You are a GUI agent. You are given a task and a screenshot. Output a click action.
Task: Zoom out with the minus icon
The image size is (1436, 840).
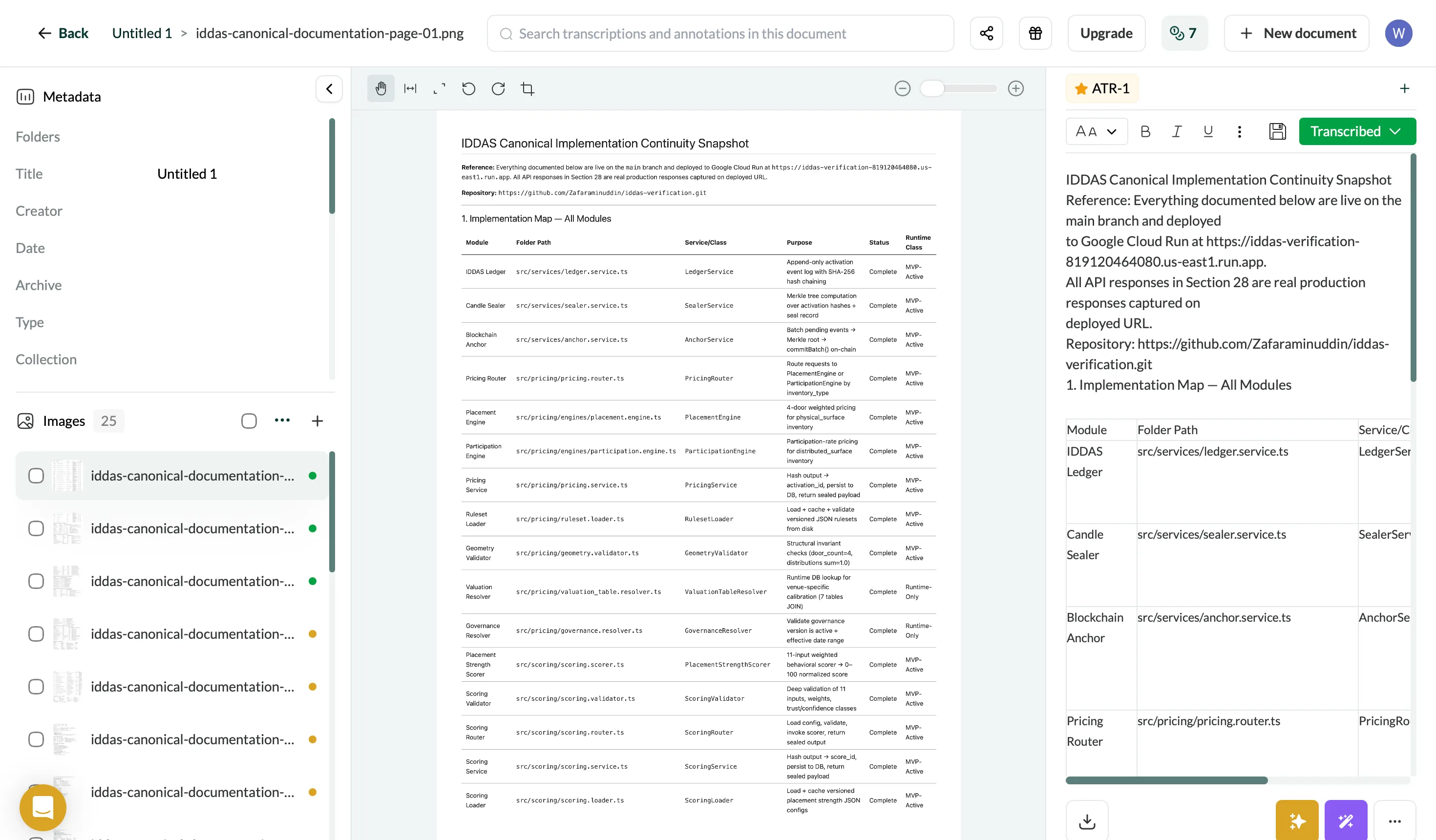tap(903, 88)
